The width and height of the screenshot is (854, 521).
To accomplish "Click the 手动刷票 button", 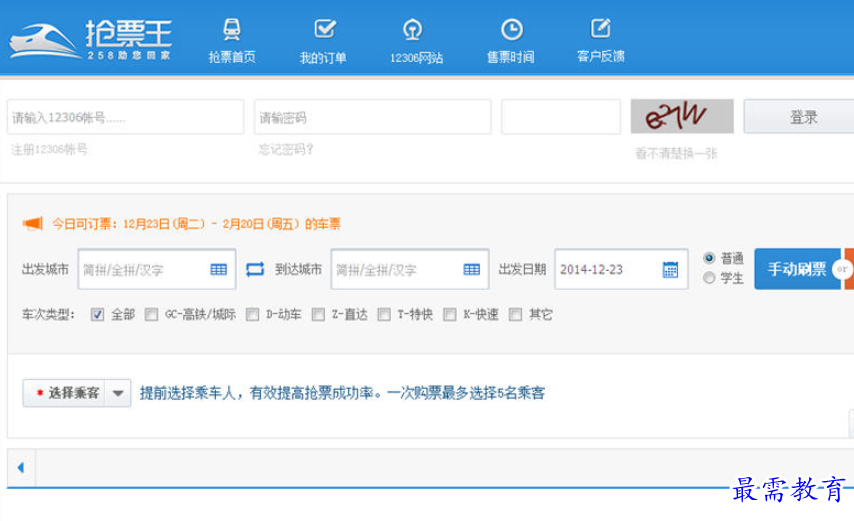I will tap(797, 269).
